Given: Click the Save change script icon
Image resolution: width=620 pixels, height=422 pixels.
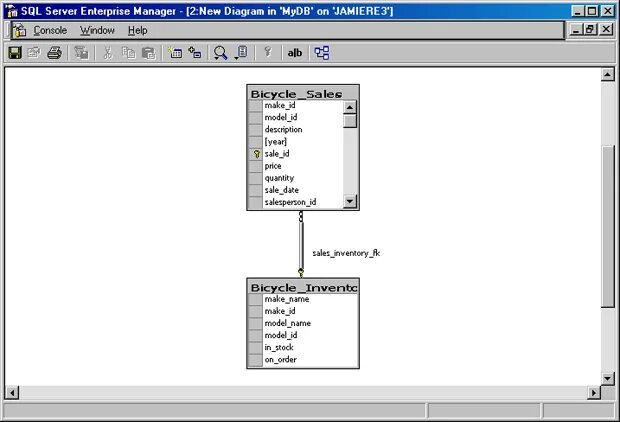Looking at the screenshot, I should pyautogui.click(x=81, y=53).
